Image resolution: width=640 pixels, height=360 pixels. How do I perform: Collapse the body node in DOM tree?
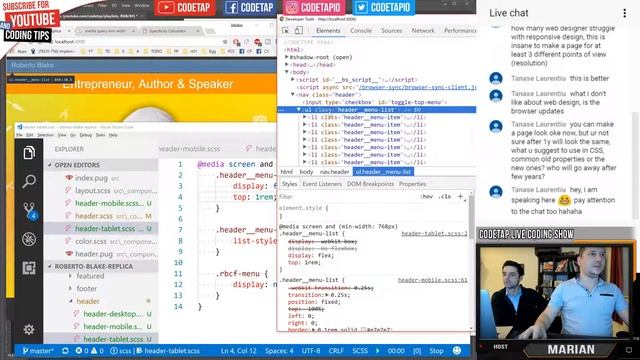pos(287,72)
